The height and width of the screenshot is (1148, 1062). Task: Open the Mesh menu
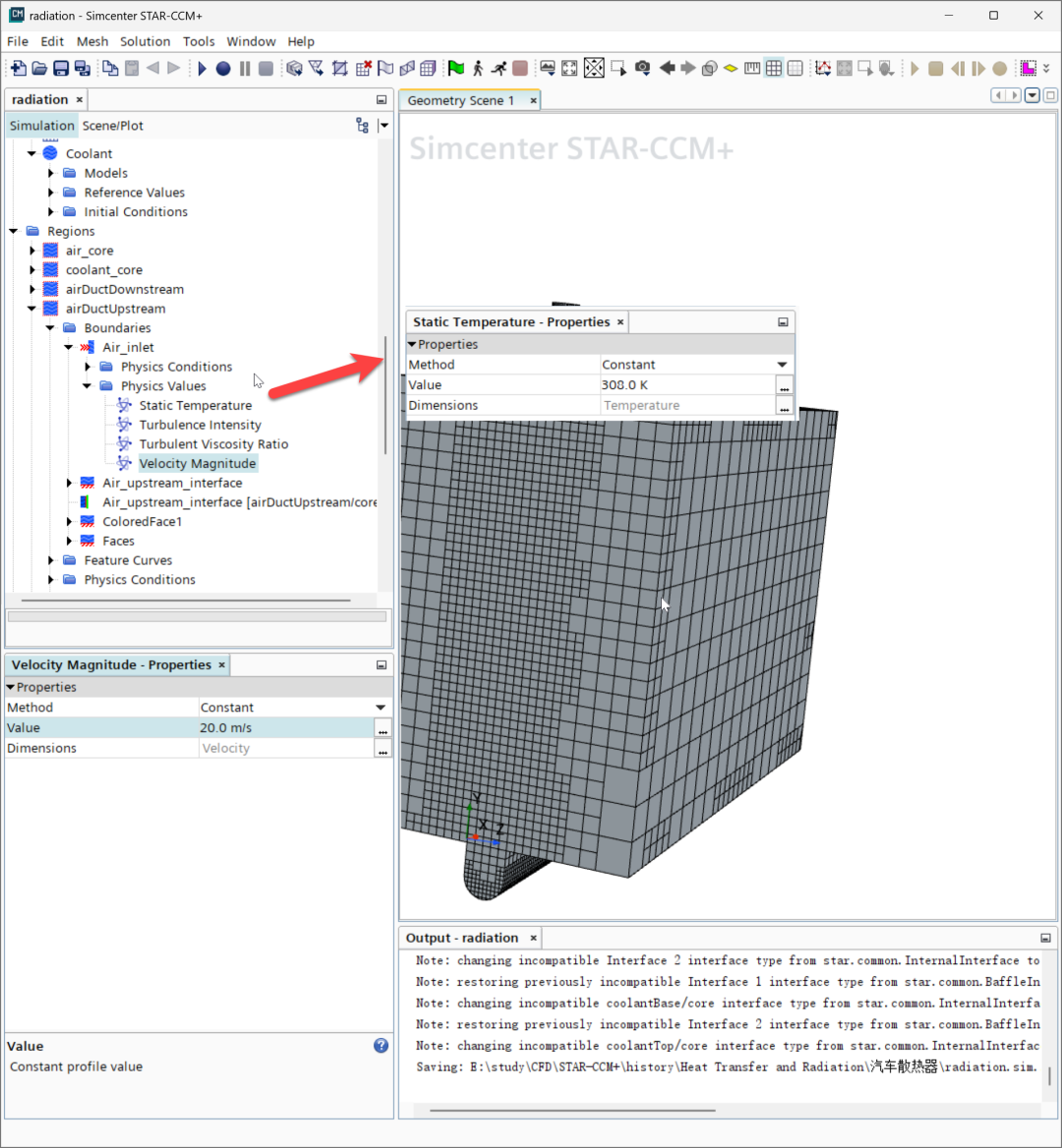92,41
